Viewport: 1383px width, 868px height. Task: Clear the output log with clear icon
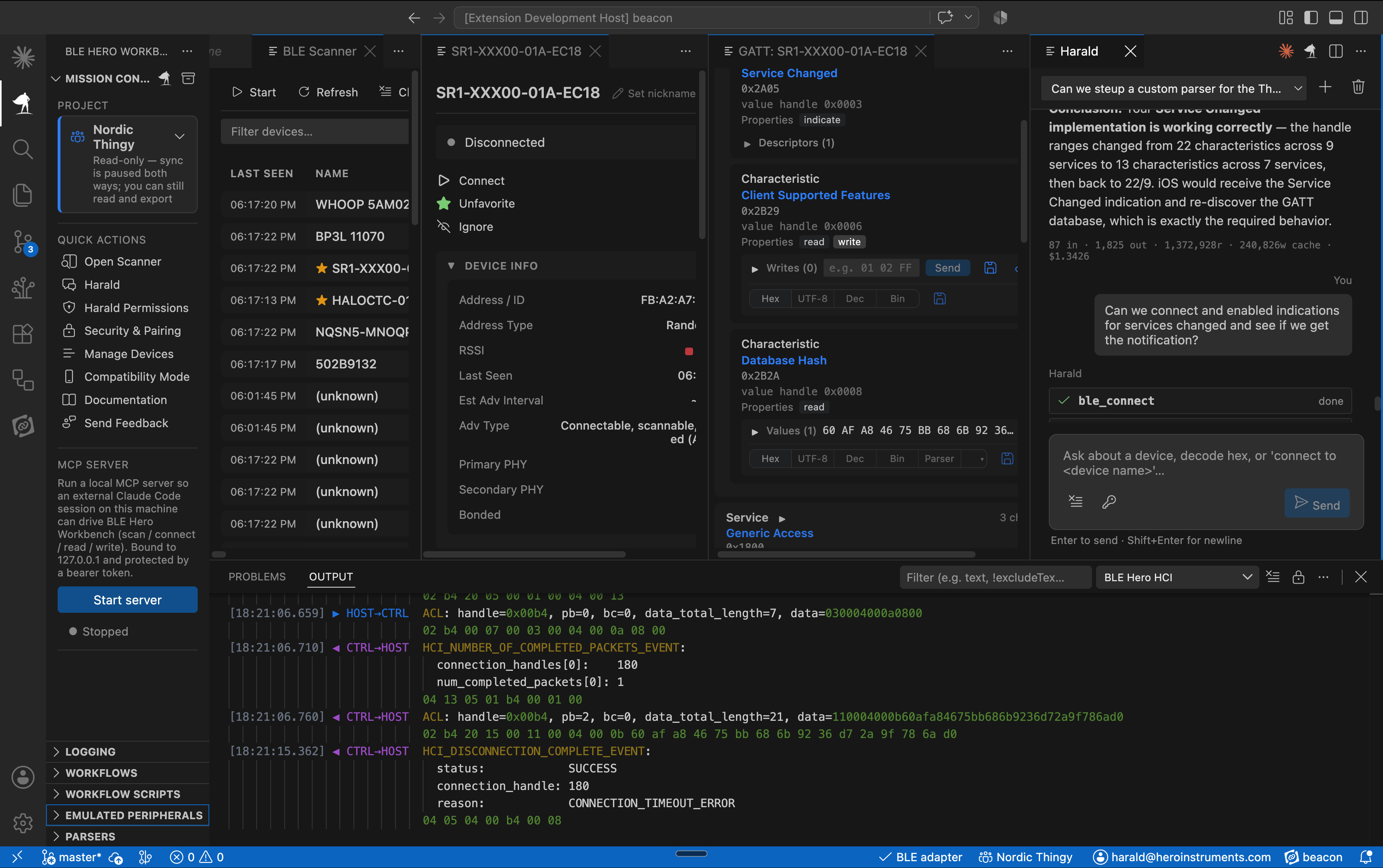(1273, 577)
